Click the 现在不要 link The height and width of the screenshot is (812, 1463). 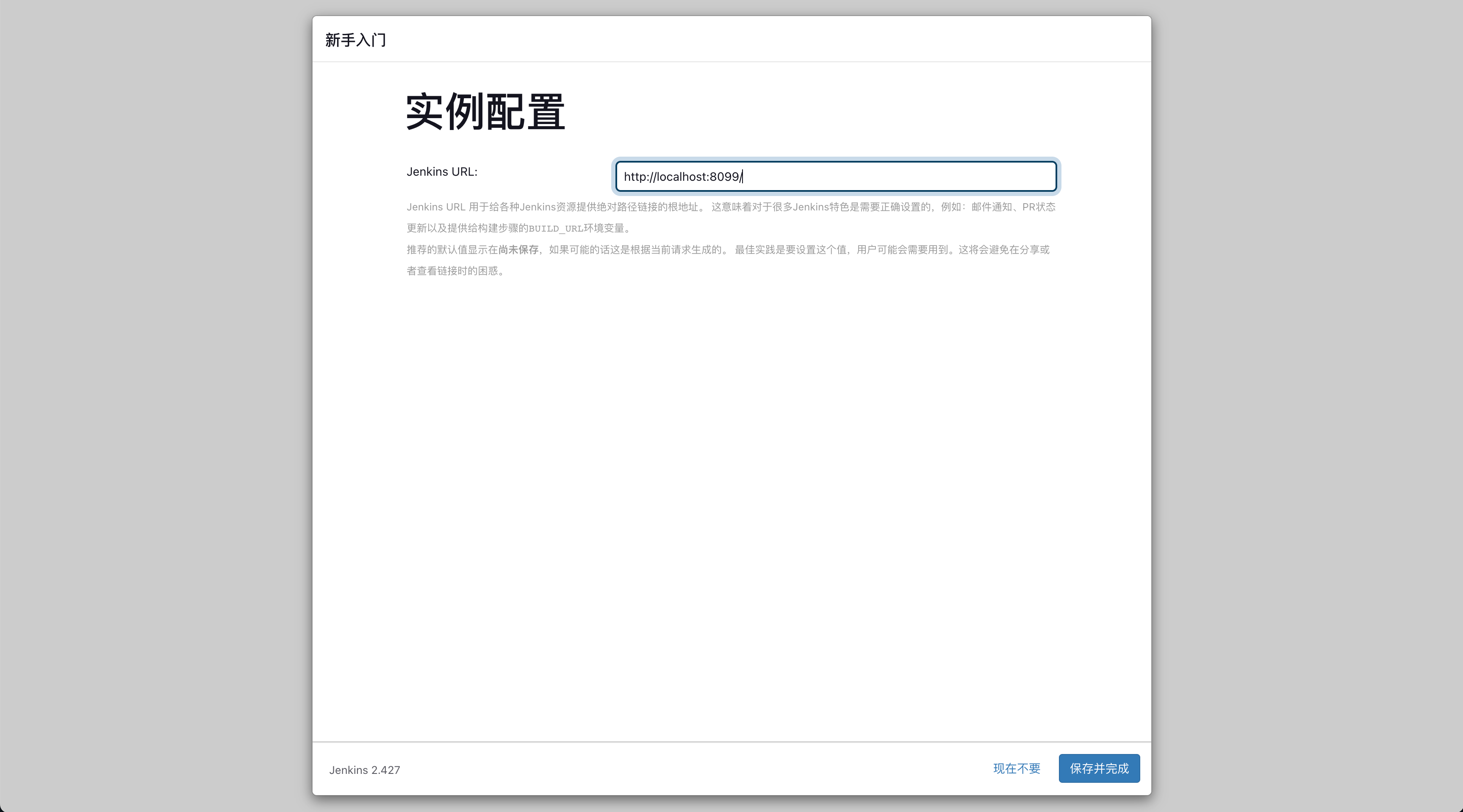tap(1016, 768)
